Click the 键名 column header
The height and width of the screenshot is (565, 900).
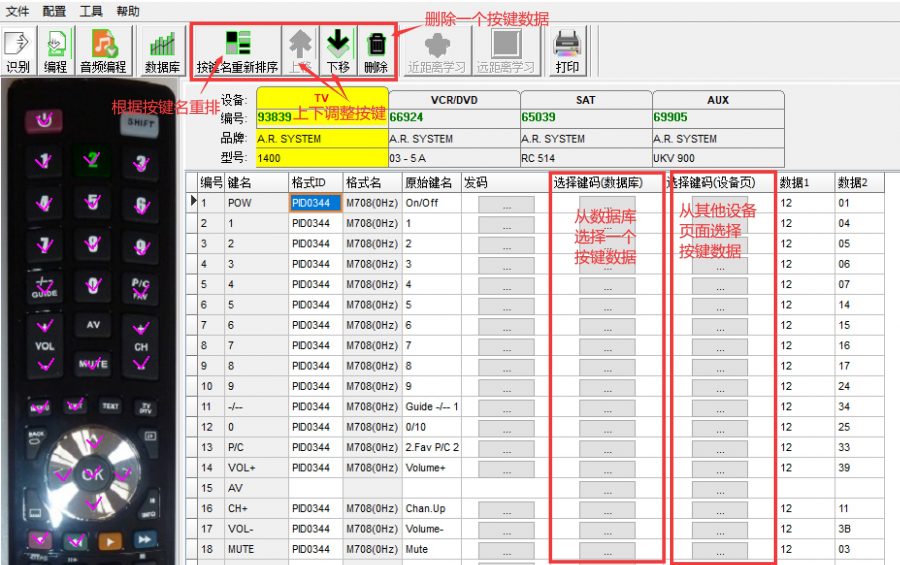240,183
